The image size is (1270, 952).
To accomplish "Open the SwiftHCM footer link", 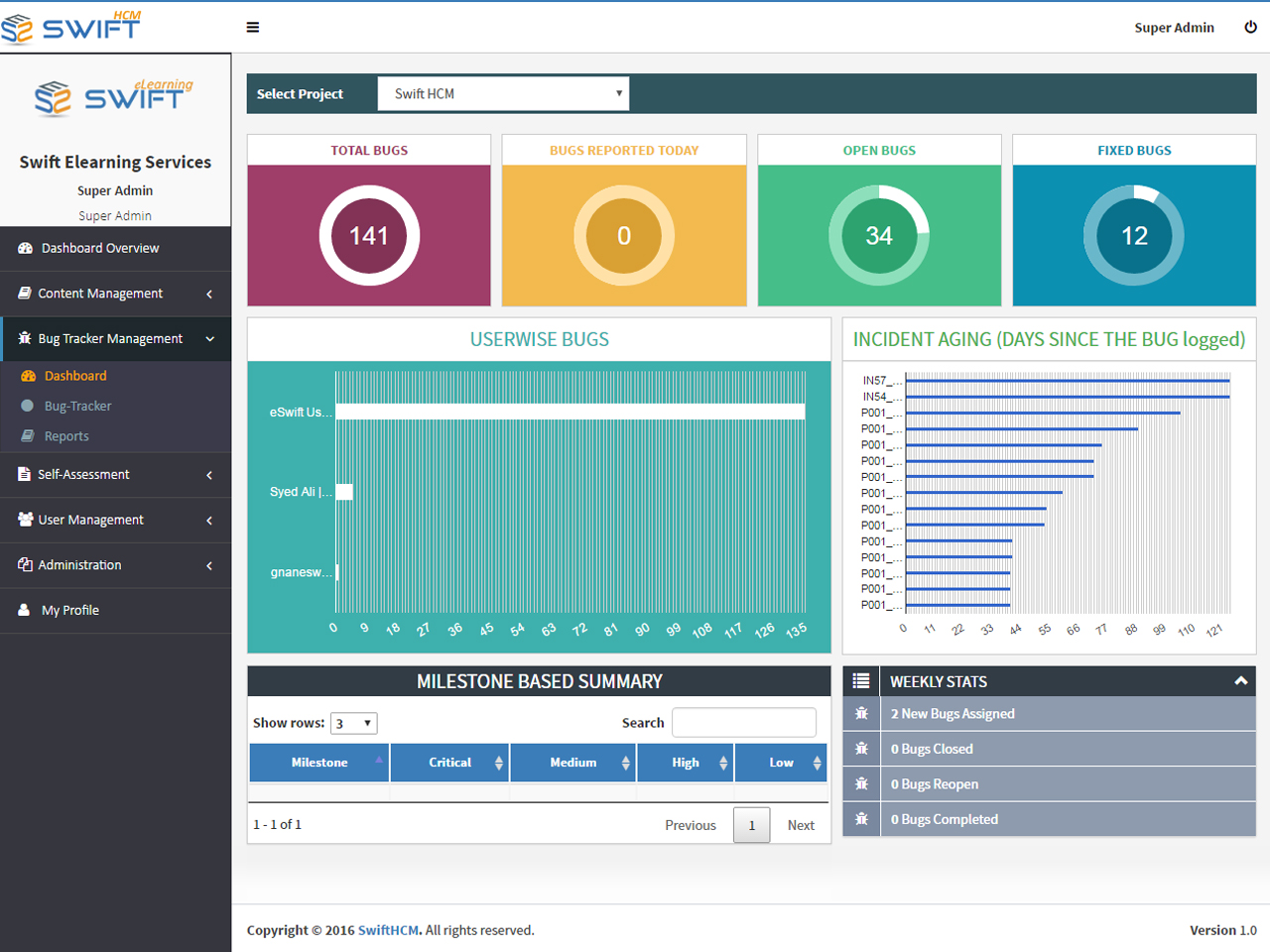I will point(388,930).
